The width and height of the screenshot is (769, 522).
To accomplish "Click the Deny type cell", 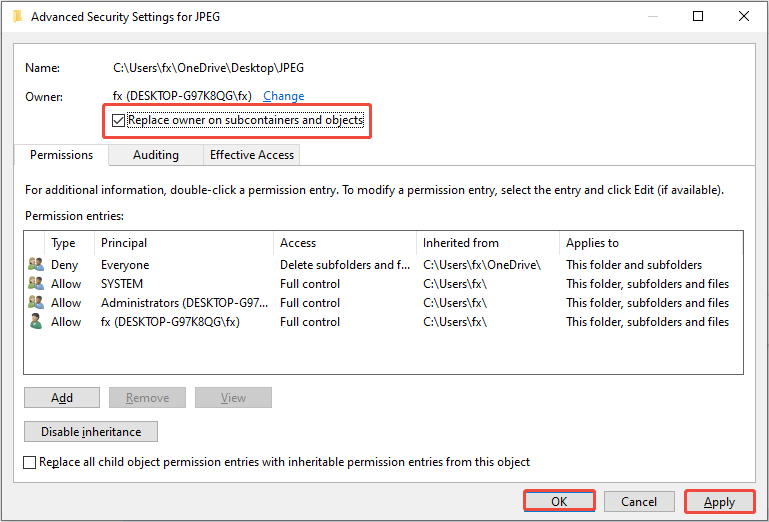I will (x=65, y=265).
